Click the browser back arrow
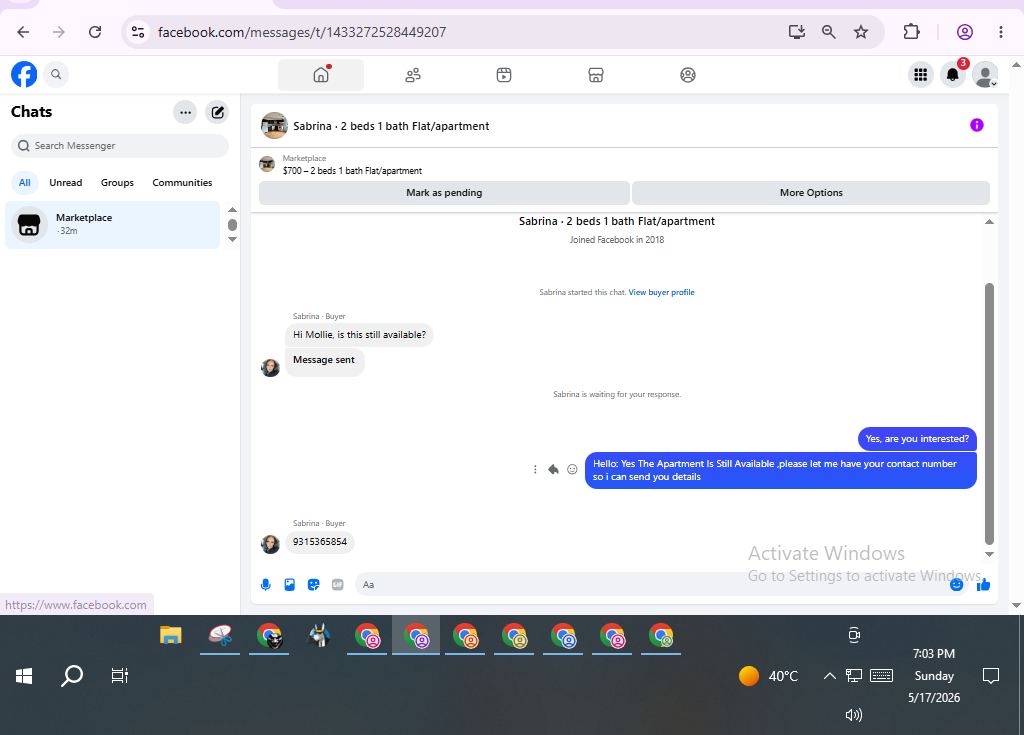 click(24, 32)
